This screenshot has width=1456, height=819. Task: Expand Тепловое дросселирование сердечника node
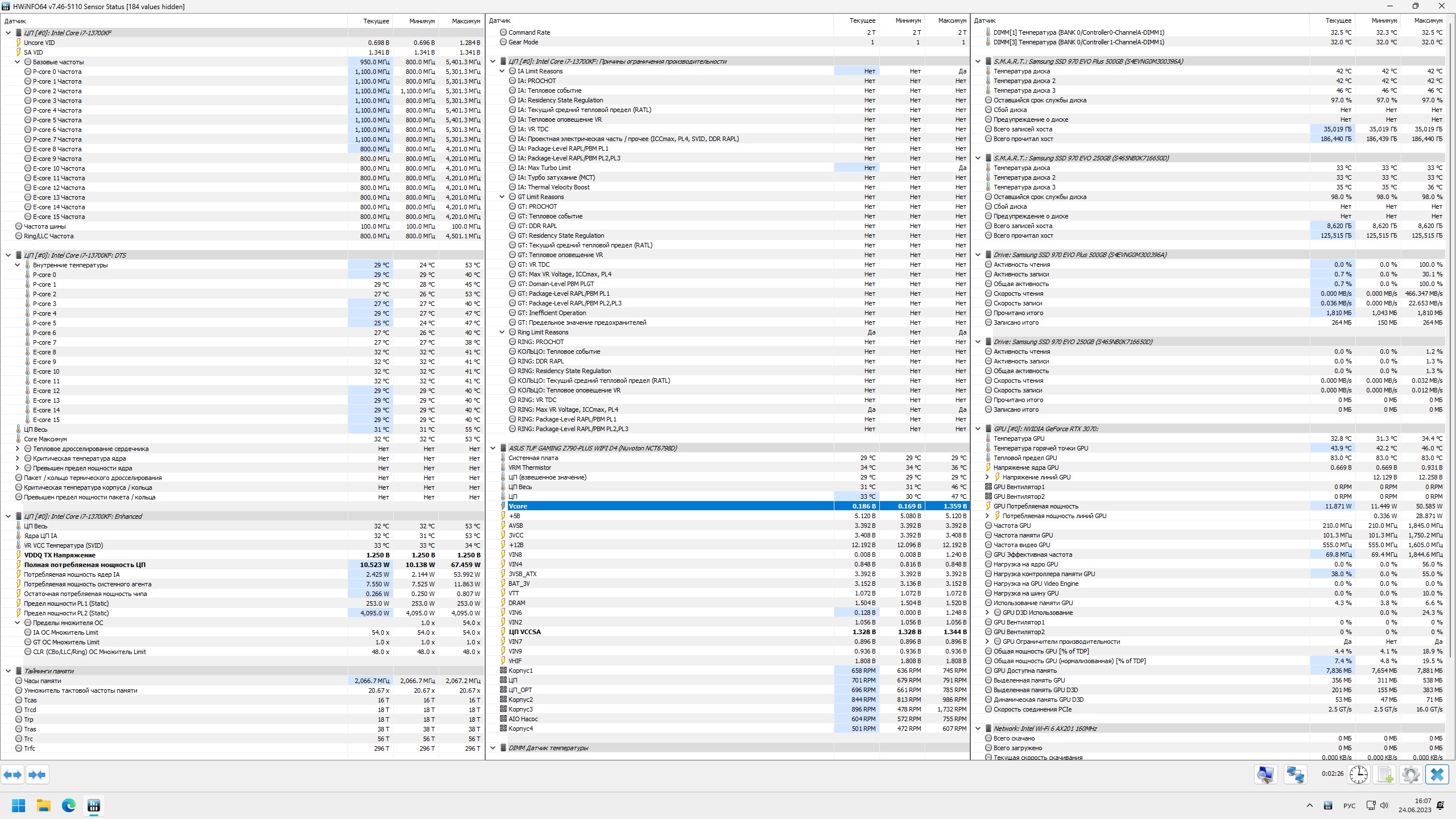click(17, 449)
